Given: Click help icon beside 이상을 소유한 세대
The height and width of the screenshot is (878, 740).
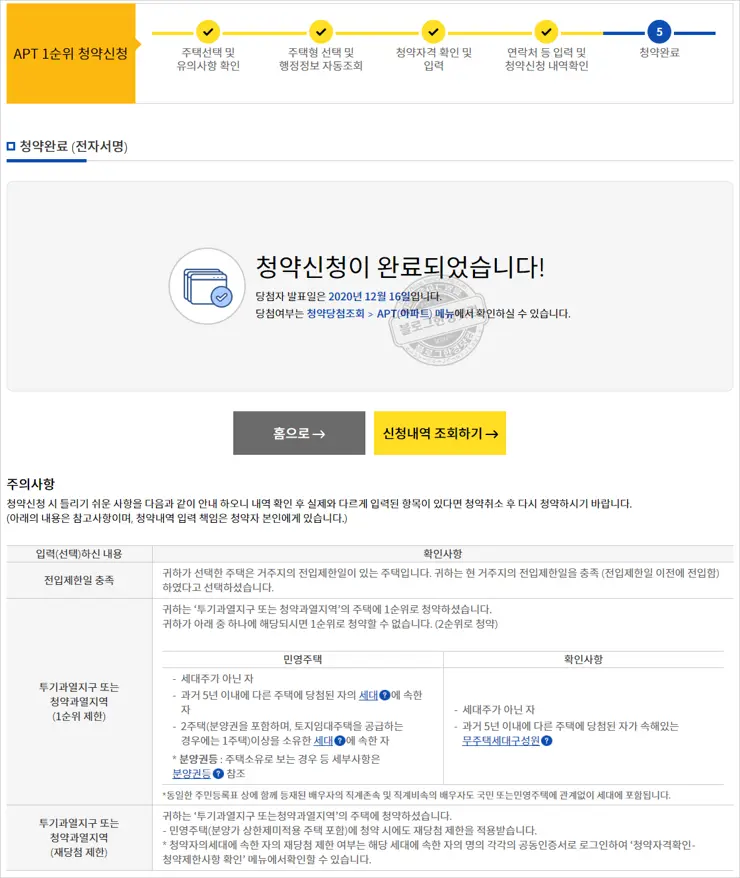Looking at the screenshot, I should click(x=339, y=741).
